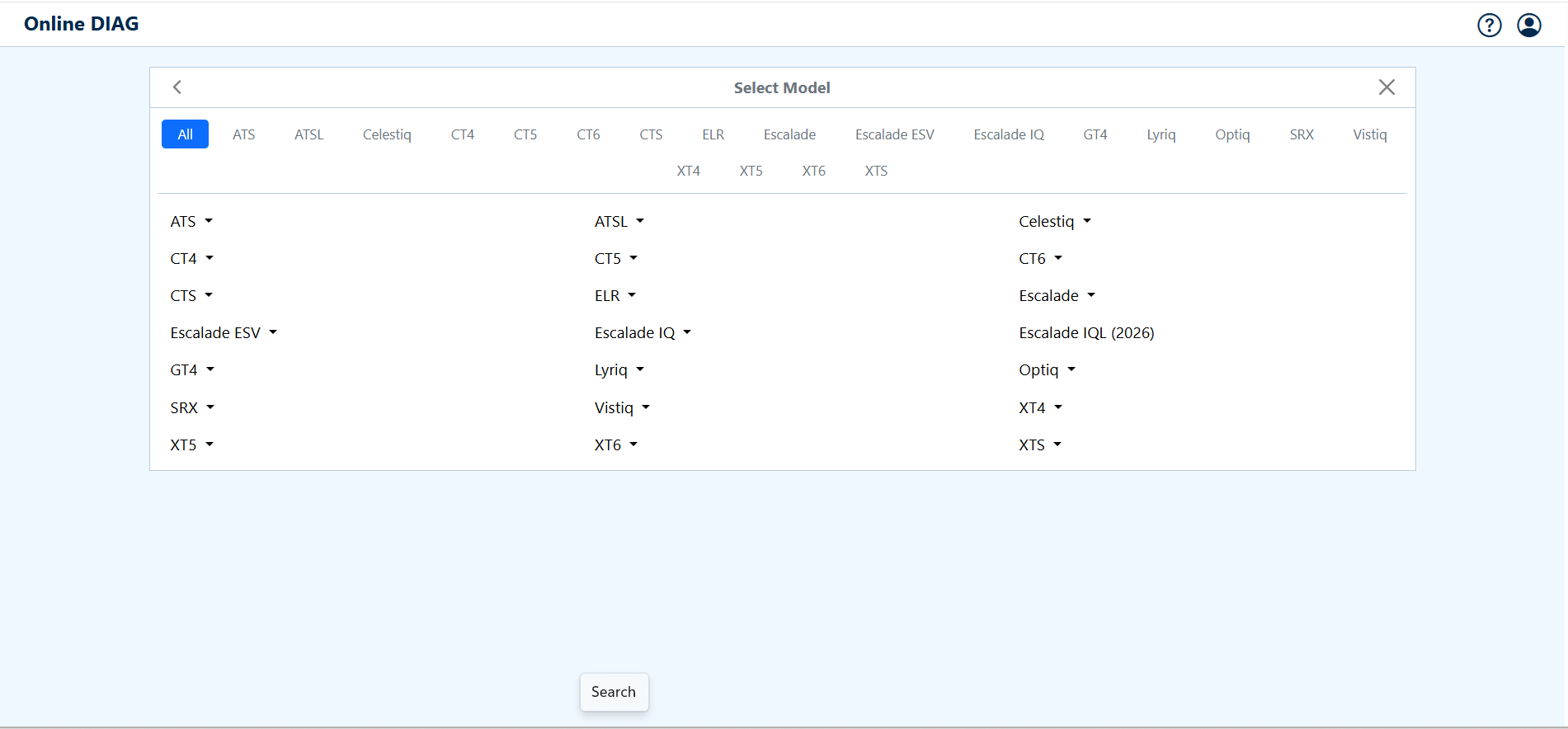This screenshot has height=729, width=1568.
Task: Switch to the Escalade ESV filter tab
Action: pyautogui.click(x=894, y=134)
